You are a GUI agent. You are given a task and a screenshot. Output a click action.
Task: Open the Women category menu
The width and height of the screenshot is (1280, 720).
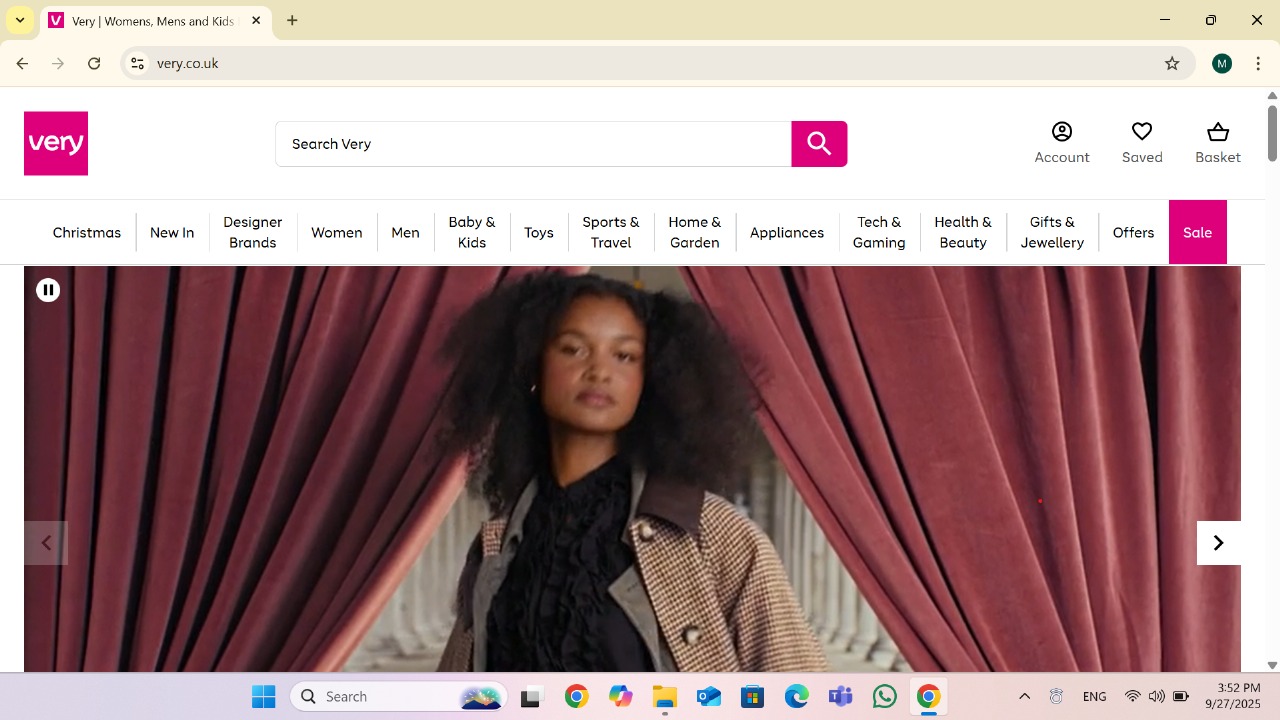[x=336, y=233]
